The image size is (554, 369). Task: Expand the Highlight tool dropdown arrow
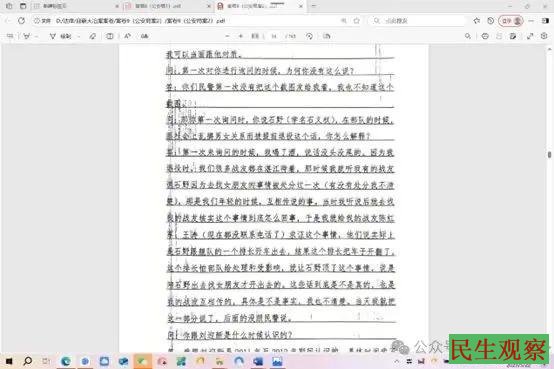(36, 36)
